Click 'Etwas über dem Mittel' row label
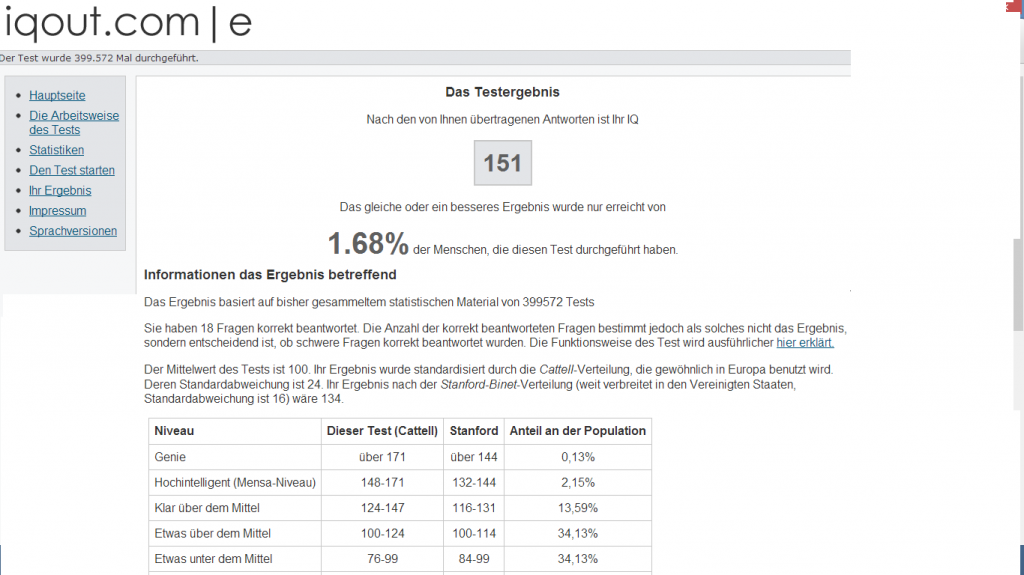Screen dimensions: 1024x575 [212, 534]
